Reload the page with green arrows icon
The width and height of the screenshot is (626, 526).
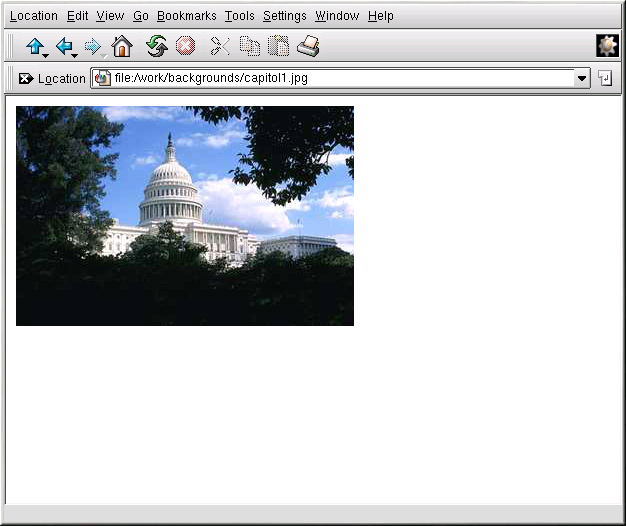click(x=156, y=46)
